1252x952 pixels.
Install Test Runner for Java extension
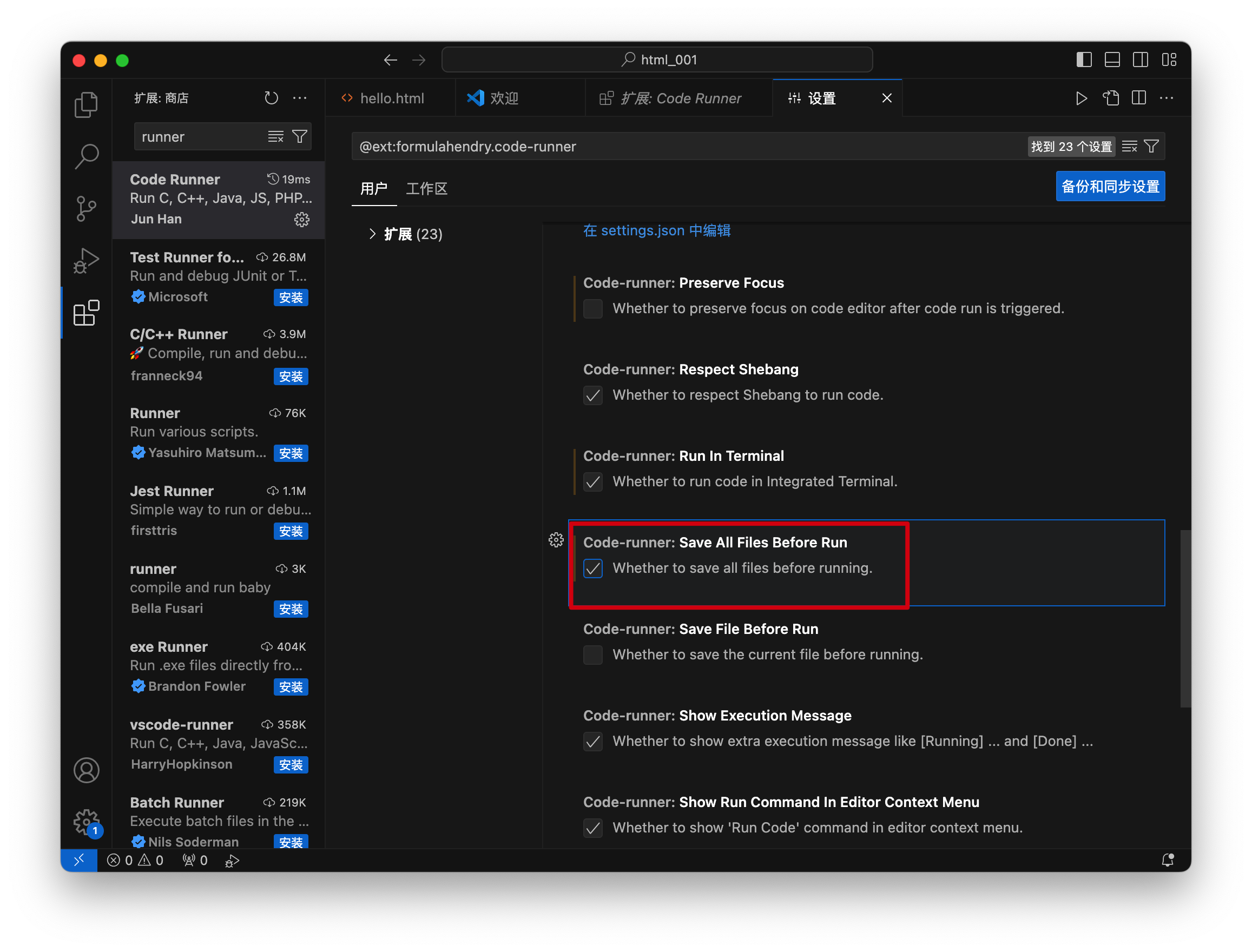point(291,297)
